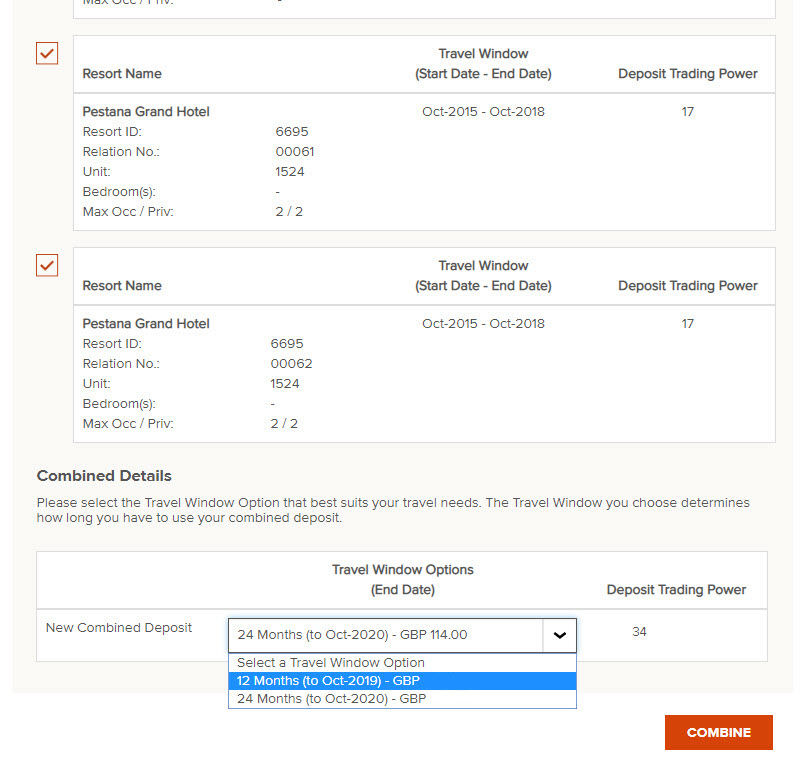Click 'Oct-2015 - Oct-2018' in the 00062 deposit card
The width and height of the screenshot is (806, 780).
click(483, 323)
